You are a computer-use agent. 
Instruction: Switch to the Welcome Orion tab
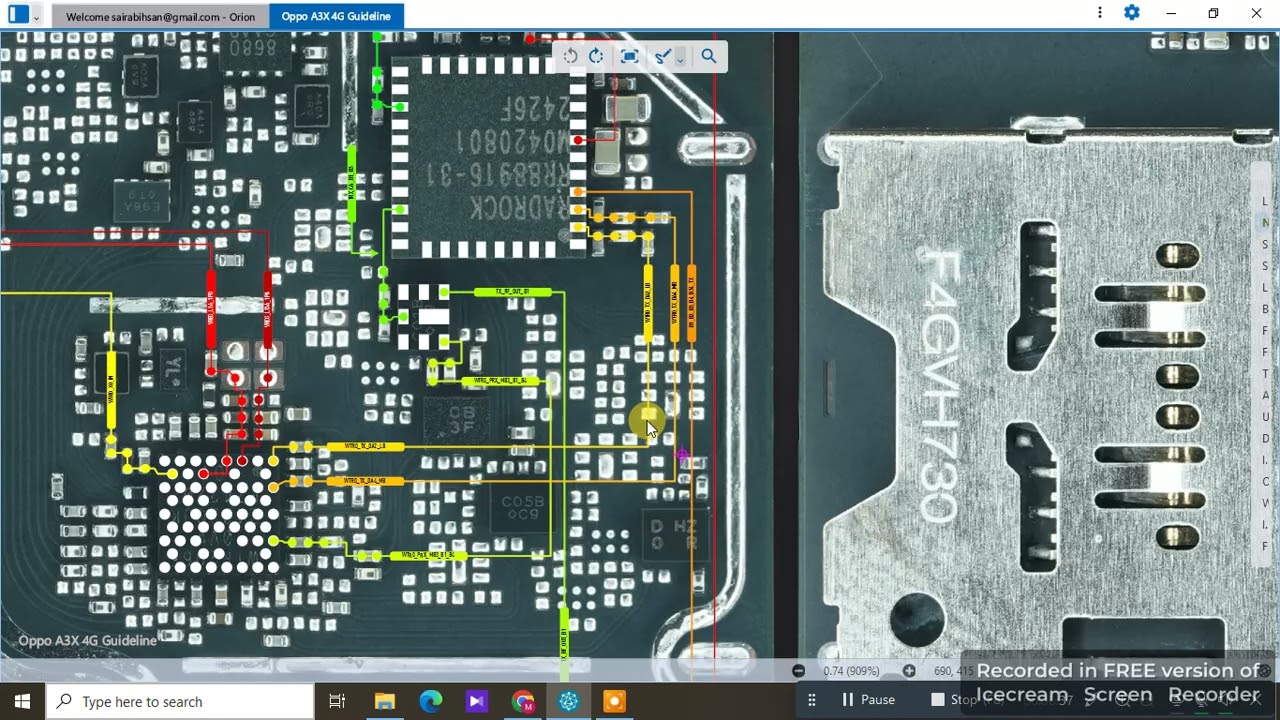coord(160,17)
